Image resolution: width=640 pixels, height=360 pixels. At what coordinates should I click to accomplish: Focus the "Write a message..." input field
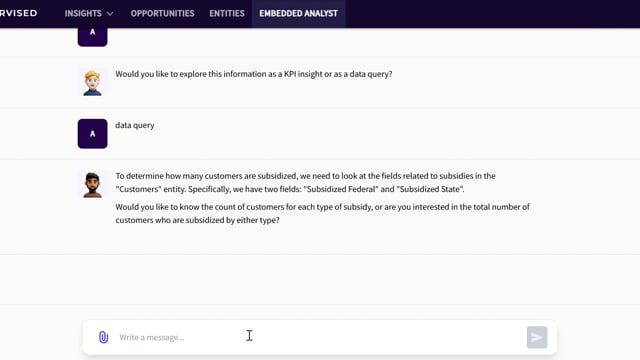click(318, 337)
